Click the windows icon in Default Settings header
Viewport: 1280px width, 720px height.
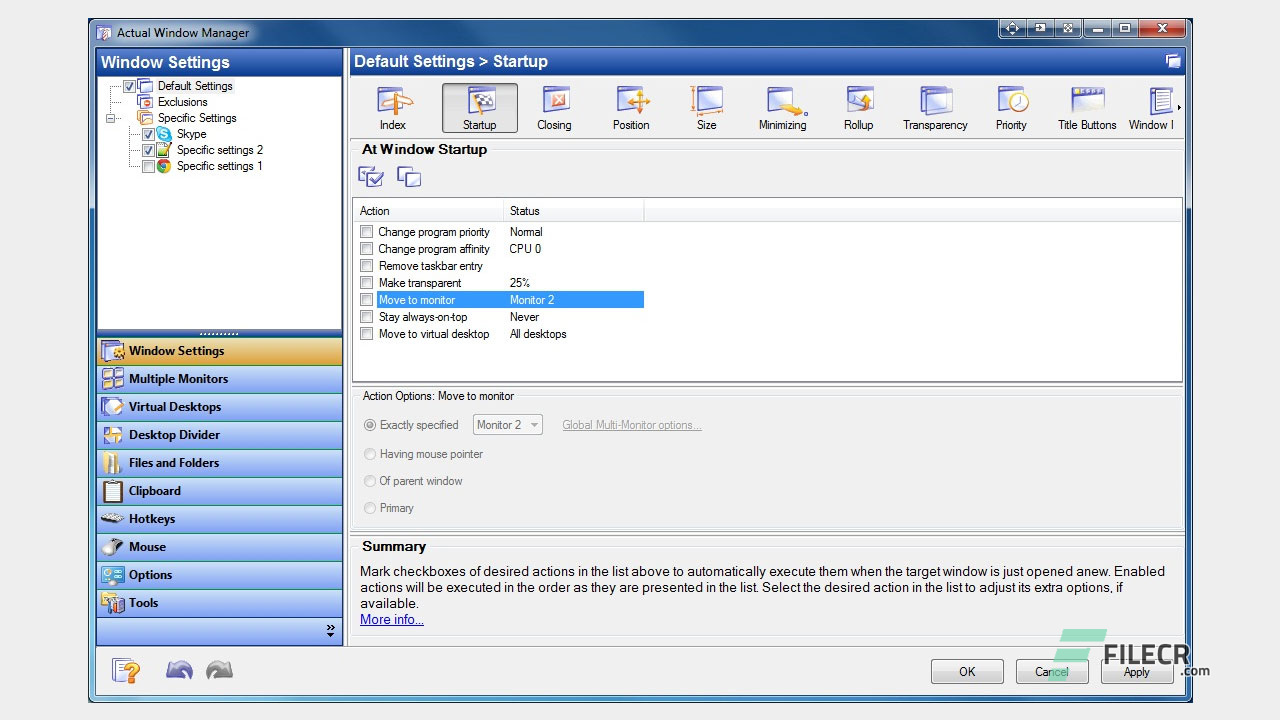pos(1173,61)
